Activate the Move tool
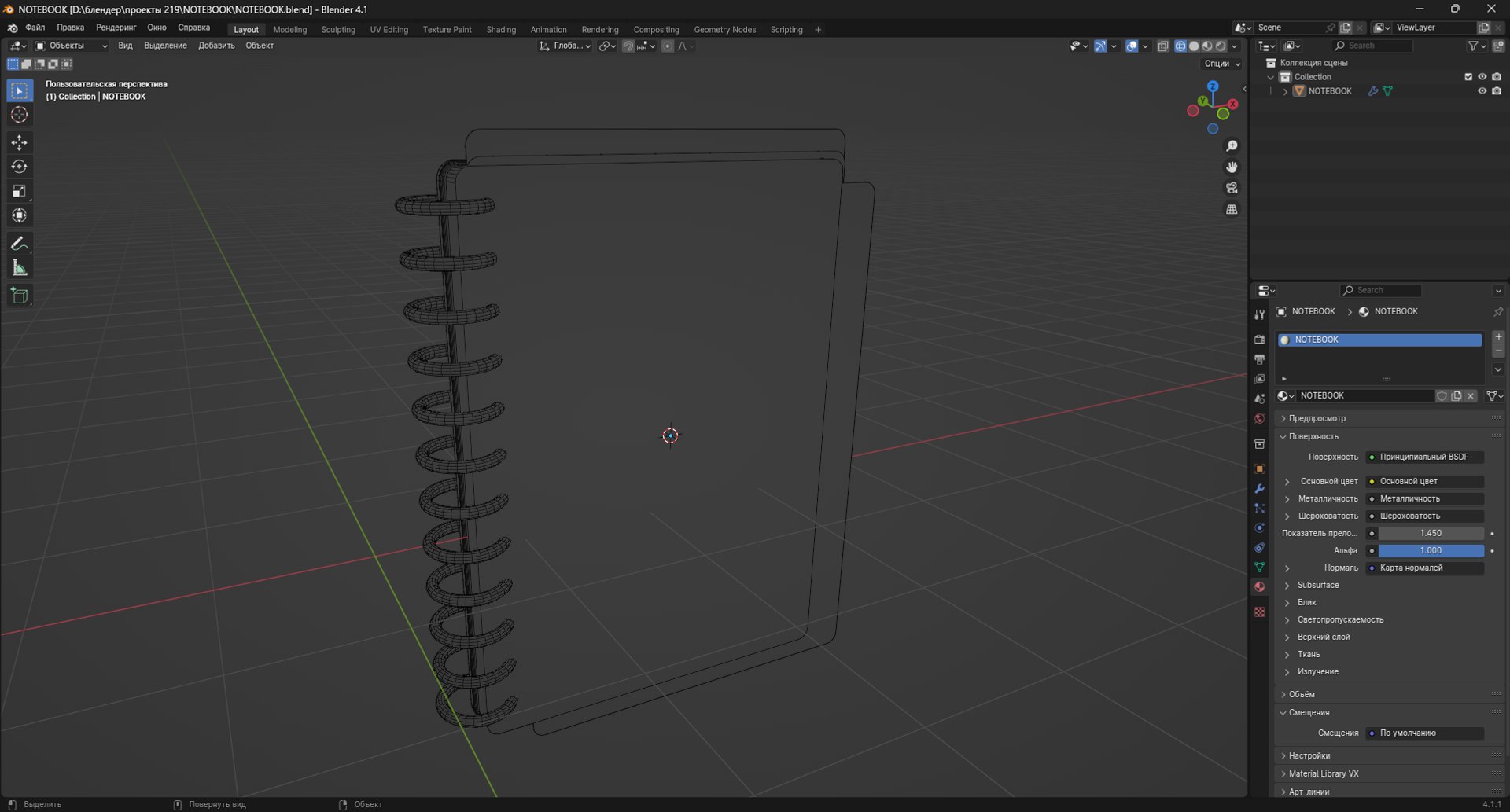 coord(20,142)
